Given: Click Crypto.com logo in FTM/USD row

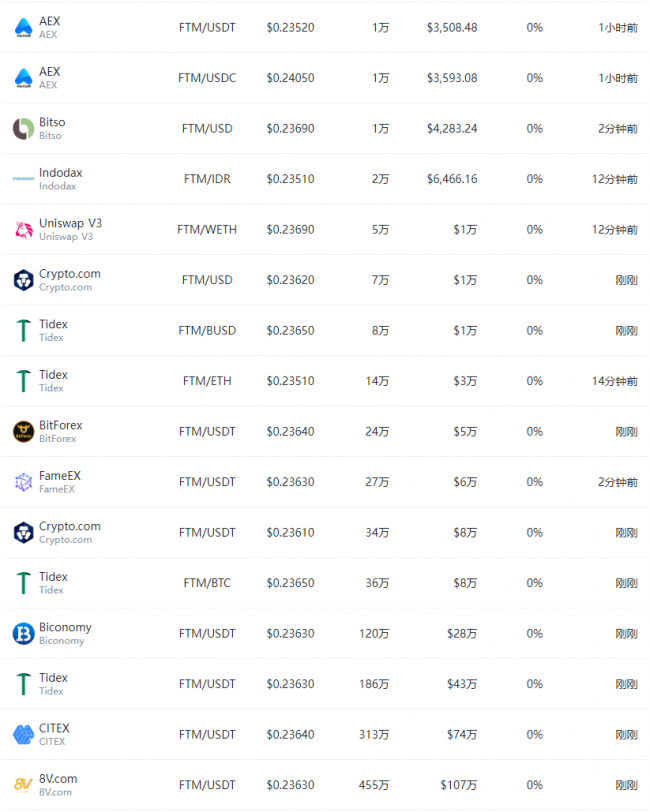Looking at the screenshot, I should (23, 280).
